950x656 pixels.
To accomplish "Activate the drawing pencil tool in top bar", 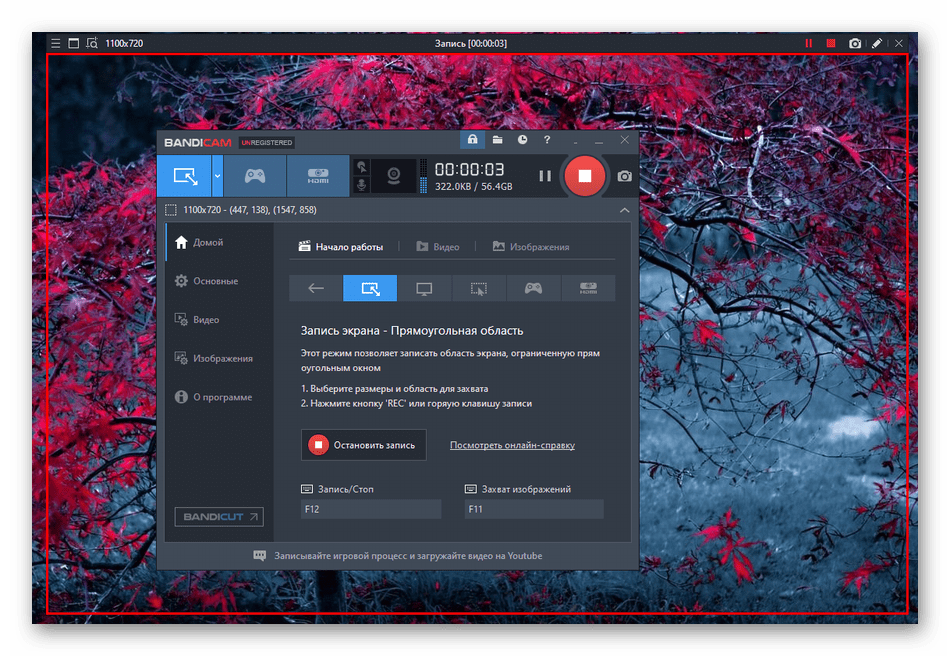I will point(877,44).
